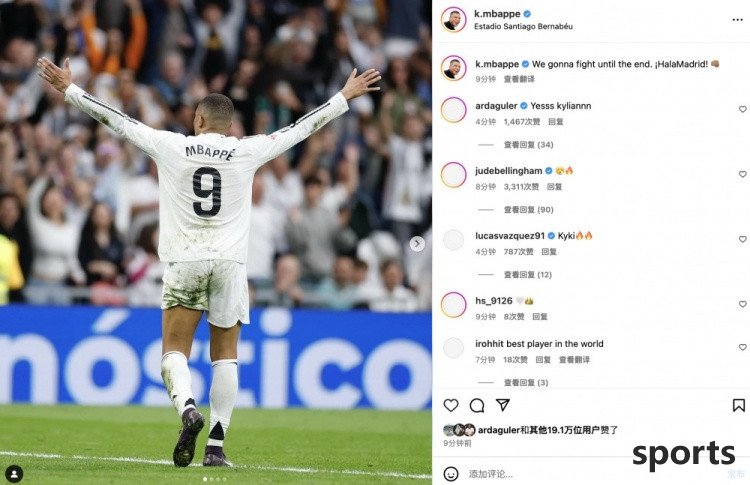Viewport: 750px width, 485px height.
Task: Open the three-dot more options menu
Action: tap(737, 20)
